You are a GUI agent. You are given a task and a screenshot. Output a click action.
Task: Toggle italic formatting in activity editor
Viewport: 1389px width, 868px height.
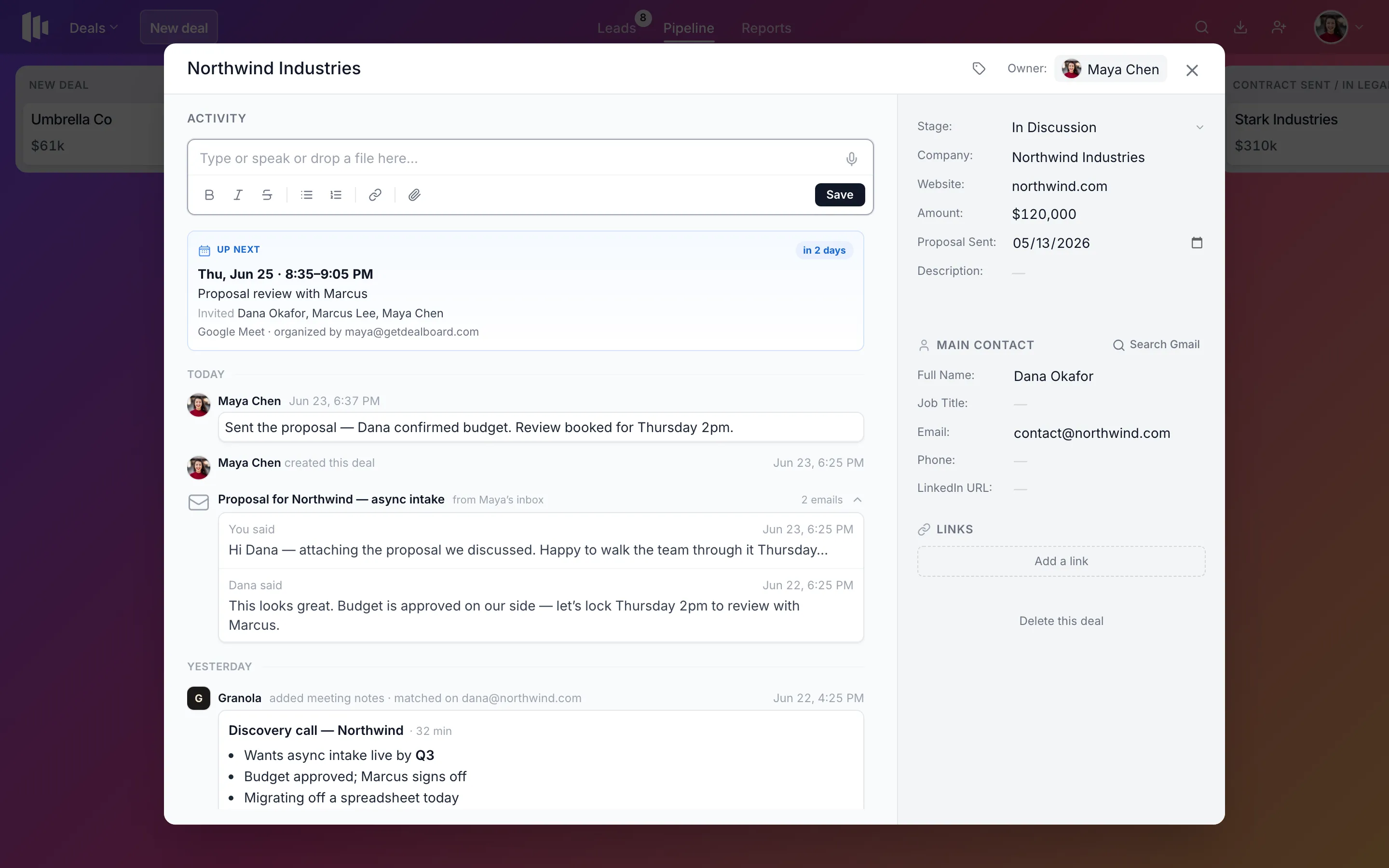pyautogui.click(x=238, y=195)
